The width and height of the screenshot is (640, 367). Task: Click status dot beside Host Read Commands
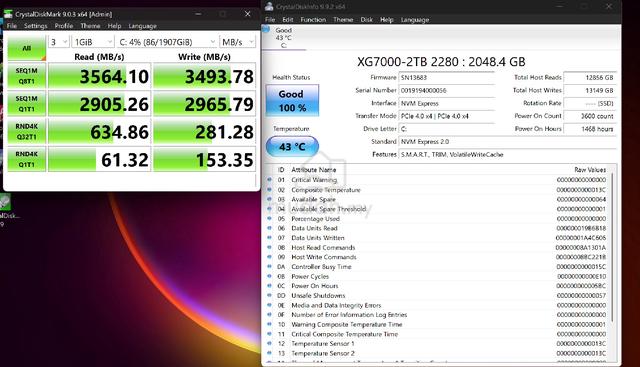(269, 247)
